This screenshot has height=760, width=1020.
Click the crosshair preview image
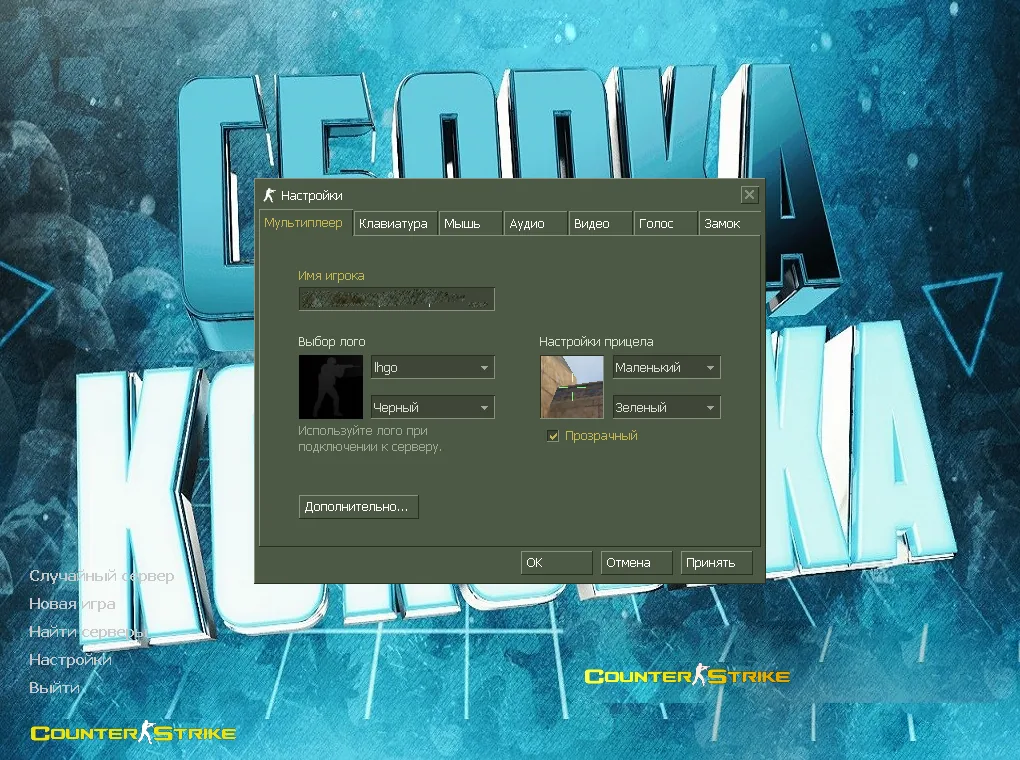pyautogui.click(x=572, y=387)
